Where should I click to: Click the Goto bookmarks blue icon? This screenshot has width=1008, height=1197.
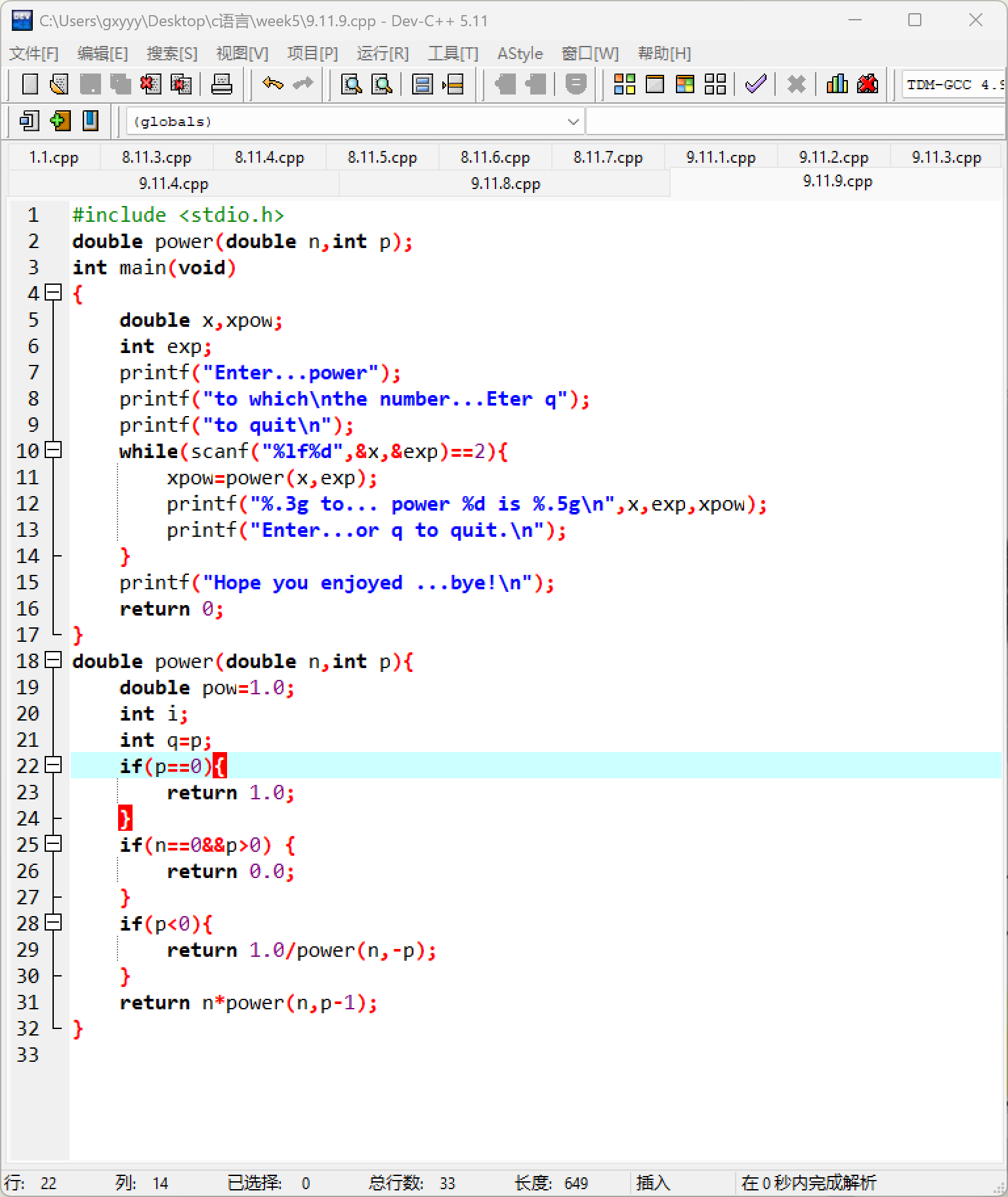91,121
